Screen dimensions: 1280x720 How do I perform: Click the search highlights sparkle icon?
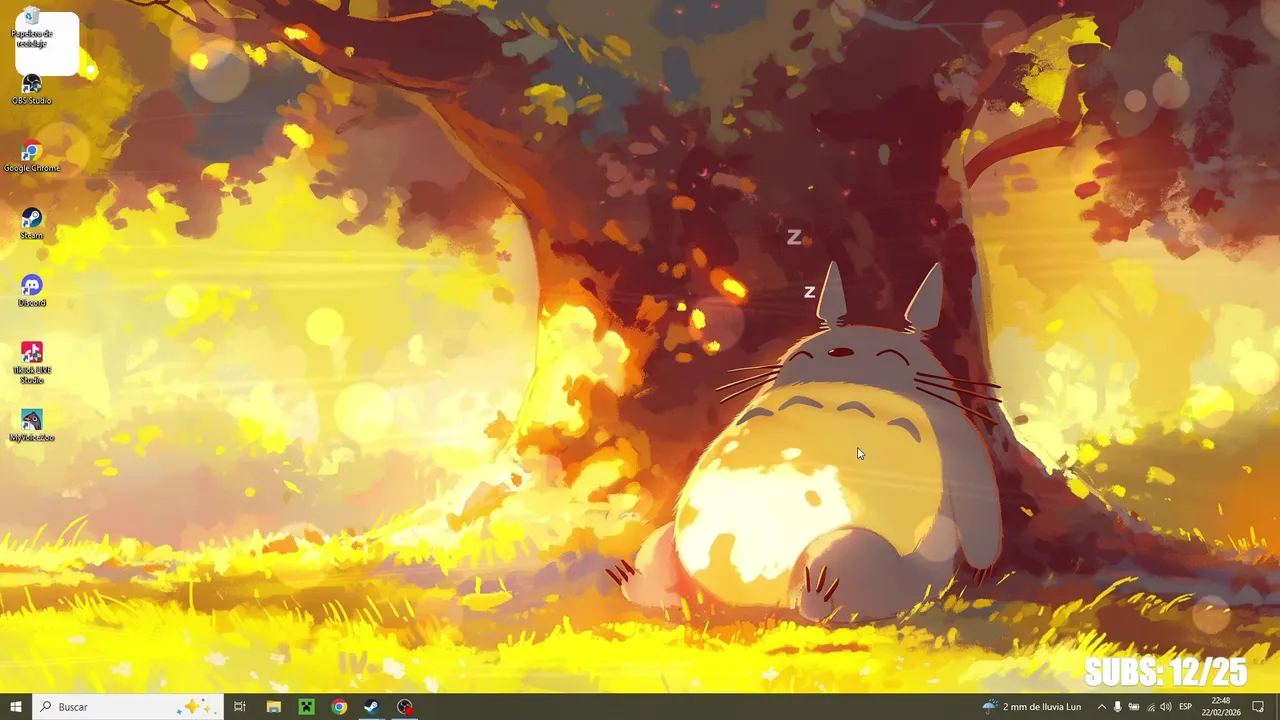[x=195, y=707]
